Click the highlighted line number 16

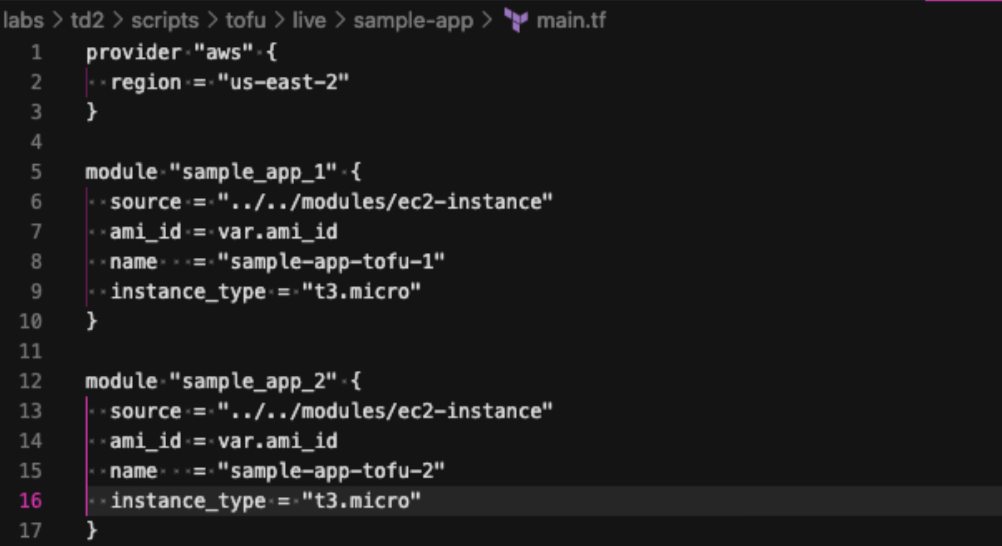pyautogui.click(x=30, y=500)
